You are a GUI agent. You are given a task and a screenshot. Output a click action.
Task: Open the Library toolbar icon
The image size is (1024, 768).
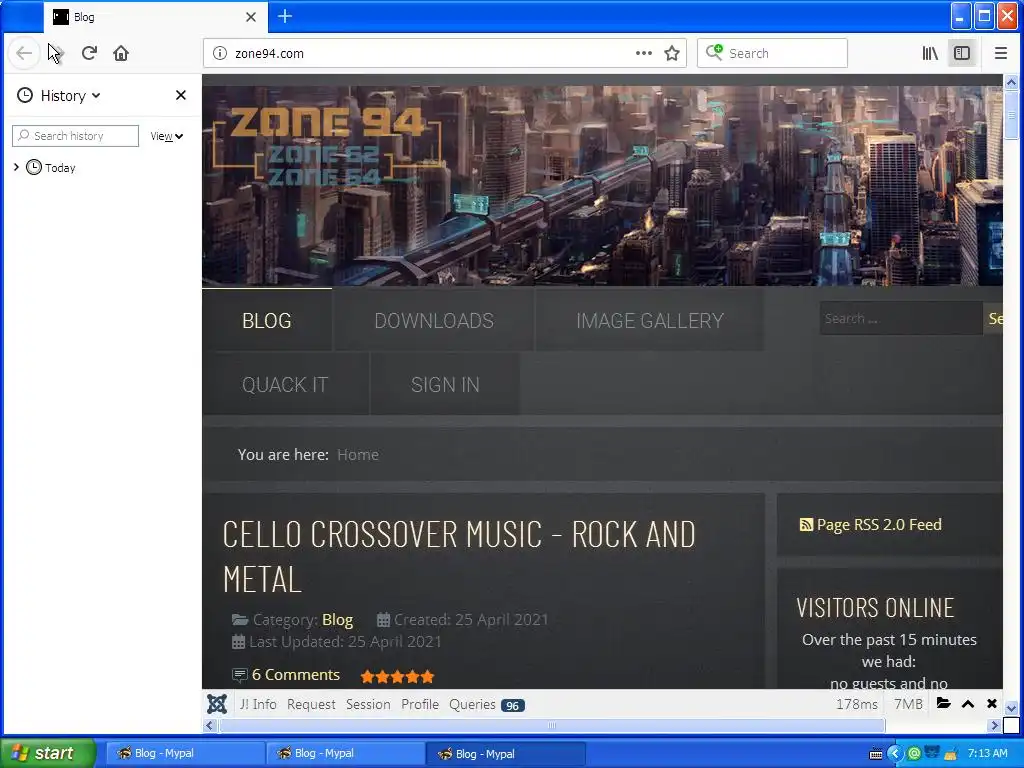pyautogui.click(x=930, y=53)
